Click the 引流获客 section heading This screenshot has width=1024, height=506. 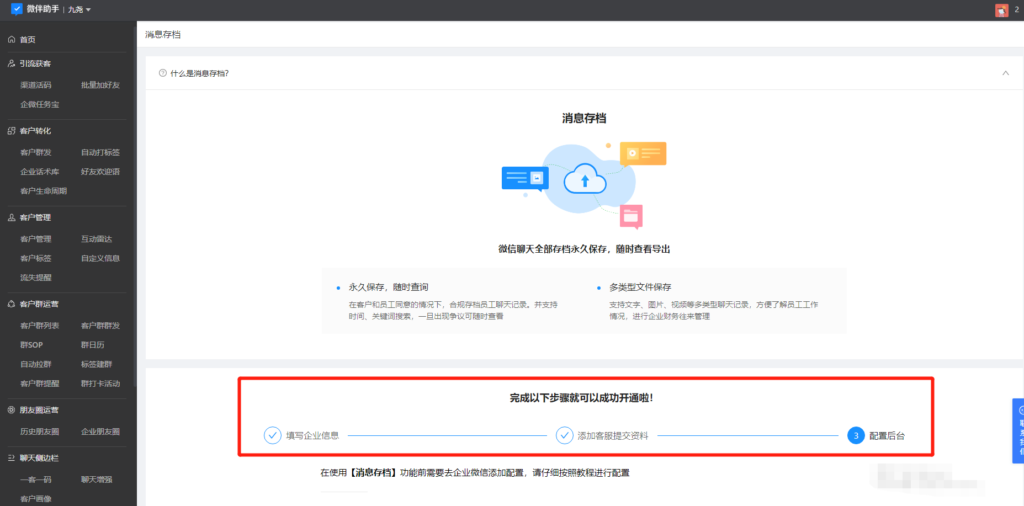pos(35,63)
